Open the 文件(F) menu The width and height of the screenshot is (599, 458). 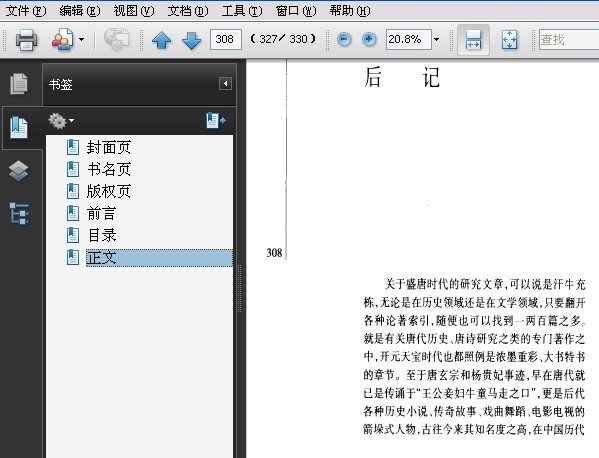[x=26, y=11]
